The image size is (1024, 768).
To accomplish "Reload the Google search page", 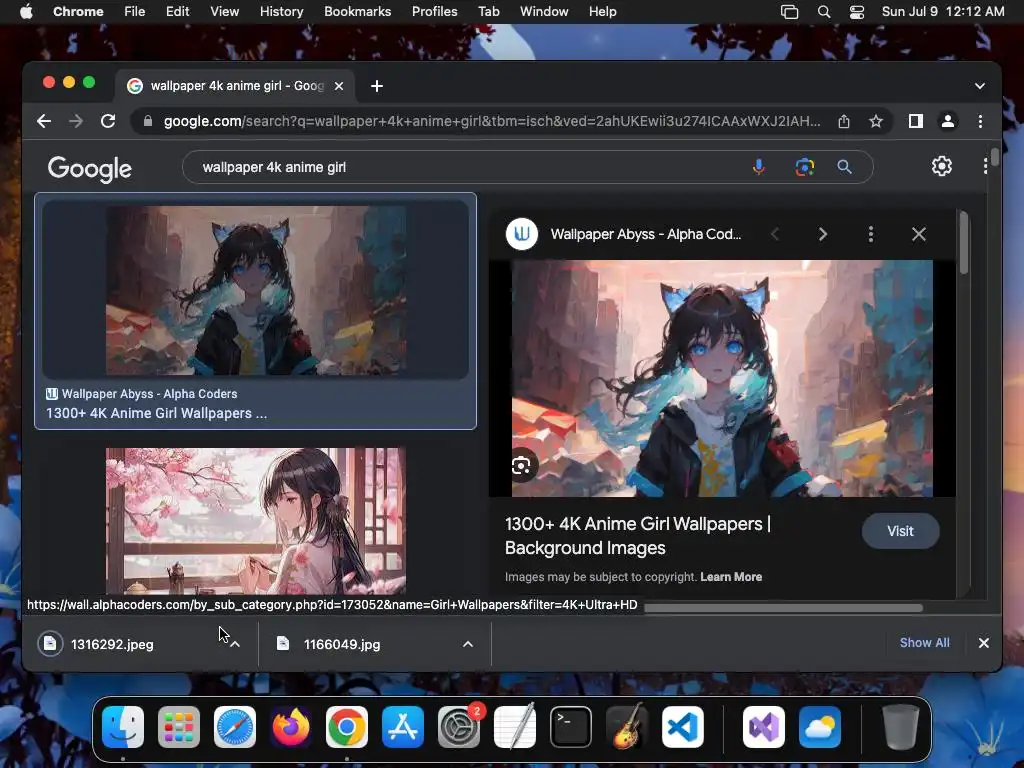I will tap(108, 121).
